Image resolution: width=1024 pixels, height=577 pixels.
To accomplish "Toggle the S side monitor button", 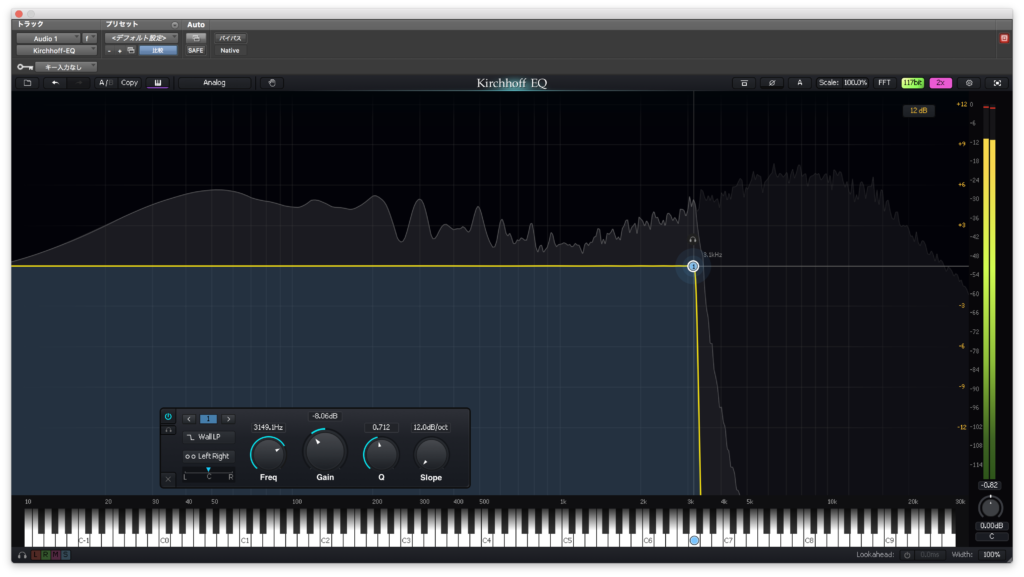I will [x=65, y=555].
